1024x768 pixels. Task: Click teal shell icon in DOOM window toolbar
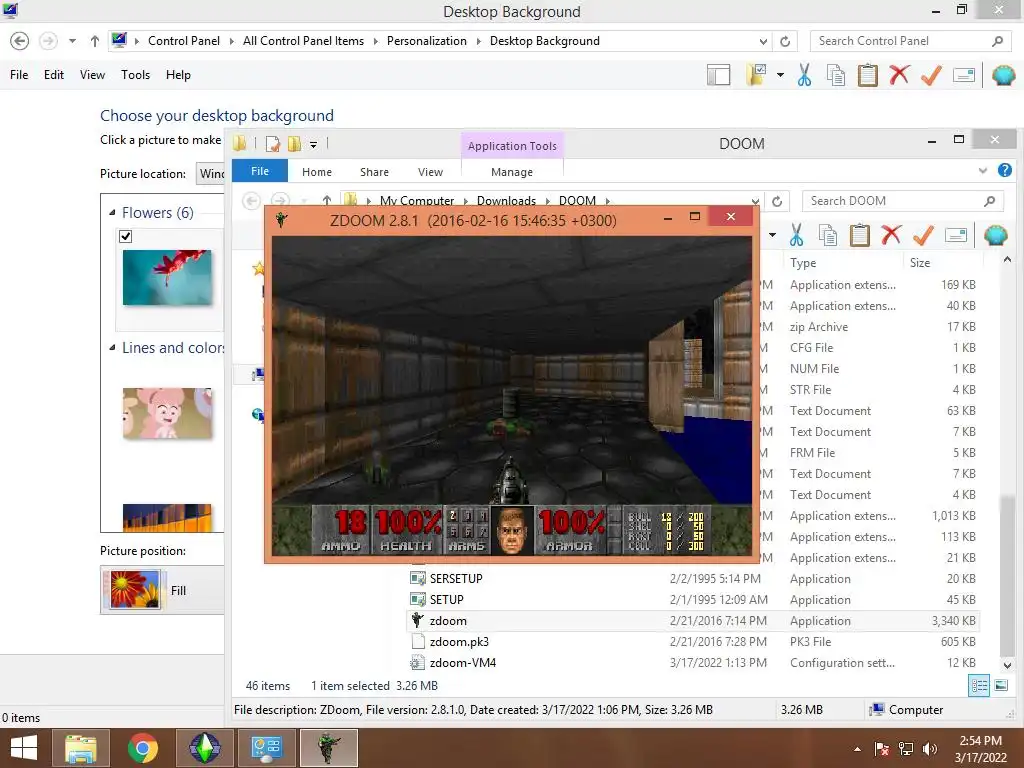pos(996,235)
